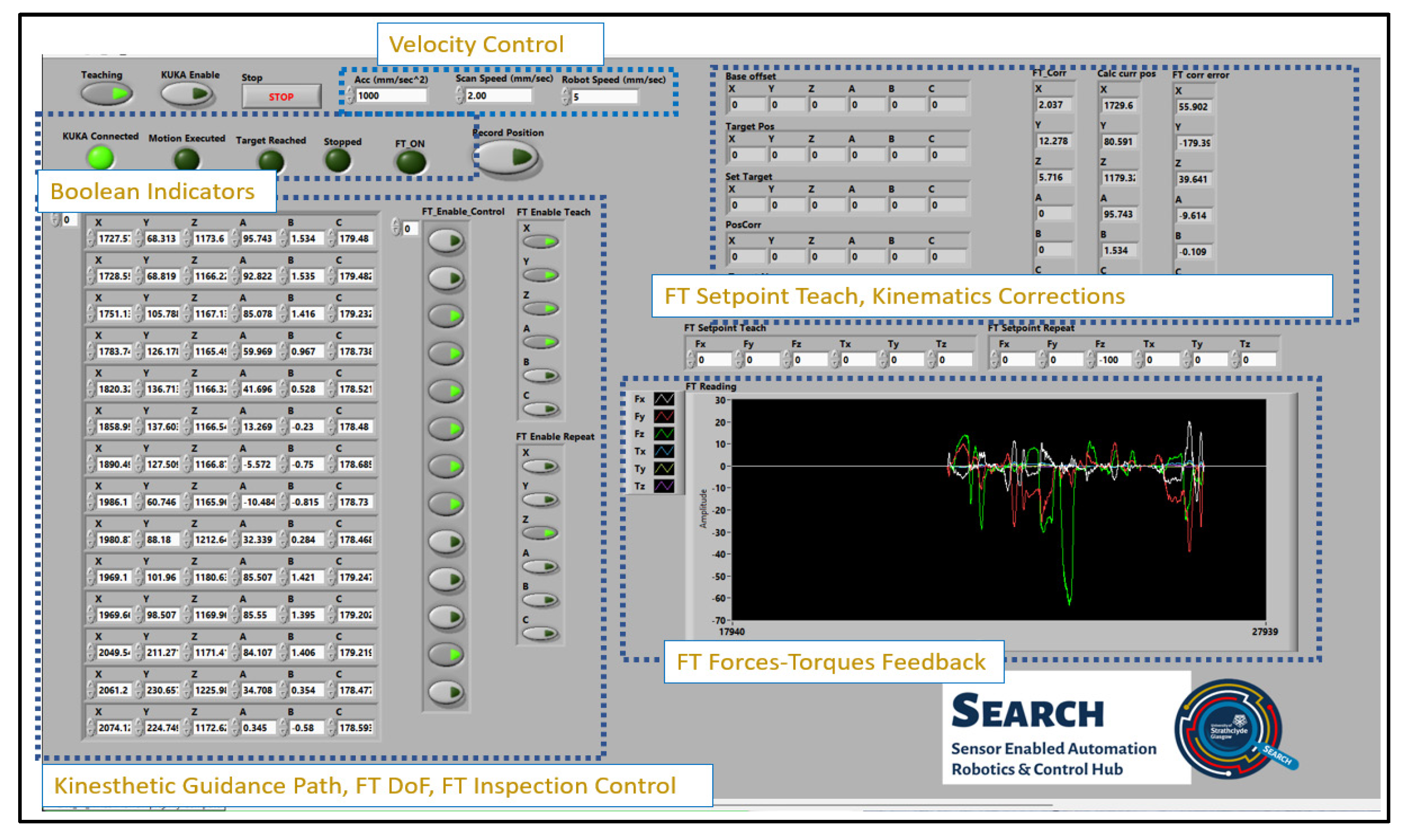The height and width of the screenshot is (840, 1409).
Task: Click the Fx plot legend icon
Action: point(664,399)
